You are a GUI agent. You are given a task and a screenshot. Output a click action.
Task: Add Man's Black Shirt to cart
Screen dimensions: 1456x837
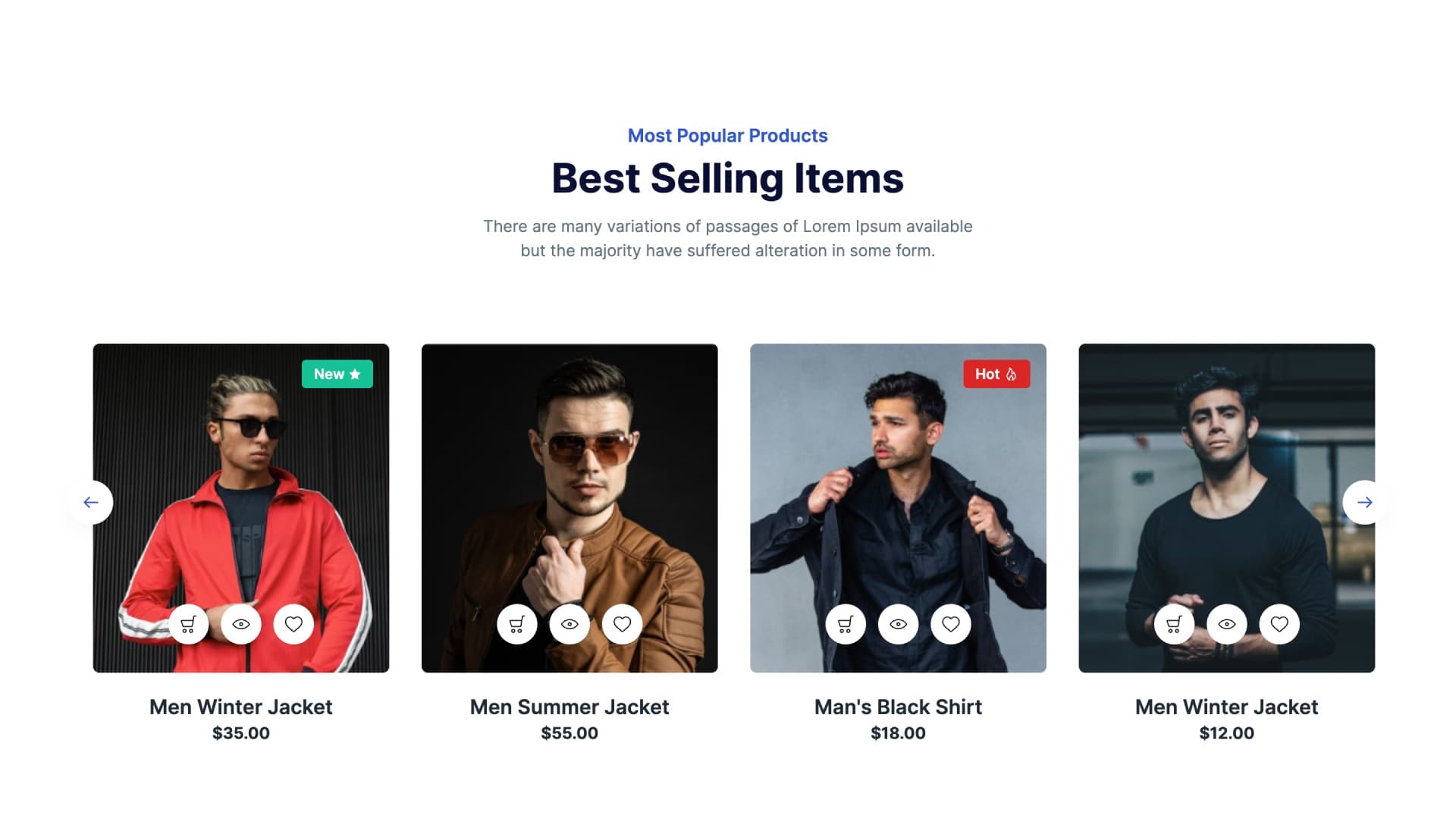[x=846, y=624]
